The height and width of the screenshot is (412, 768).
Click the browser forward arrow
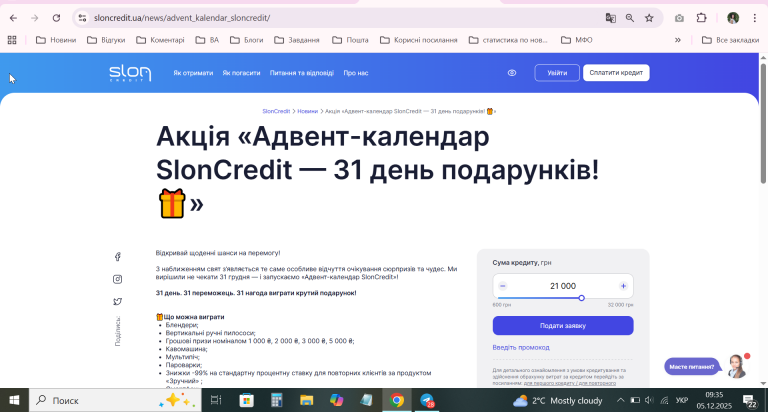[34, 18]
